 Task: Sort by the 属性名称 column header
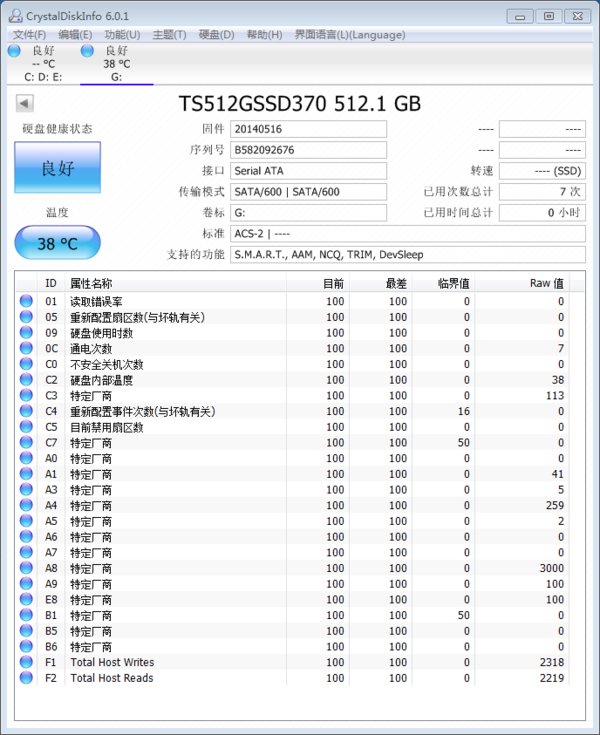click(x=175, y=283)
